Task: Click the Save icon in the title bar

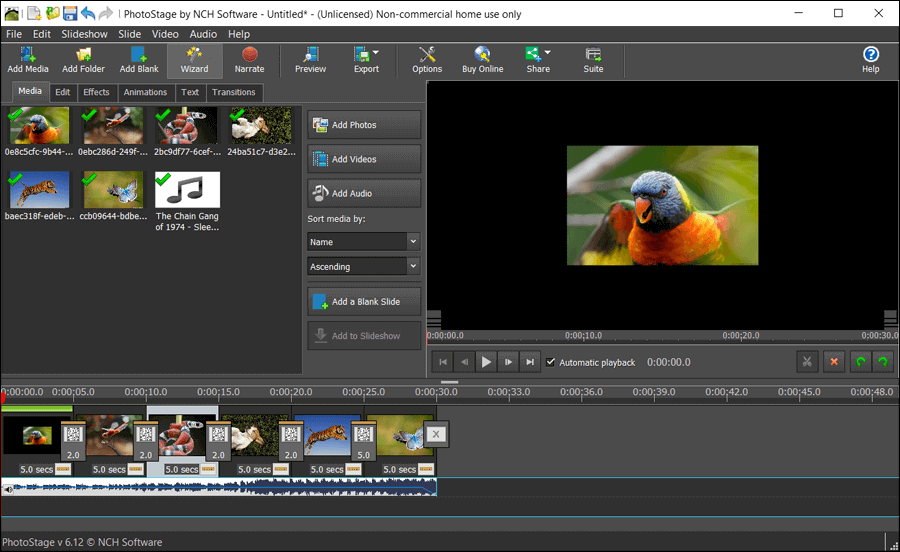Action: coord(70,13)
